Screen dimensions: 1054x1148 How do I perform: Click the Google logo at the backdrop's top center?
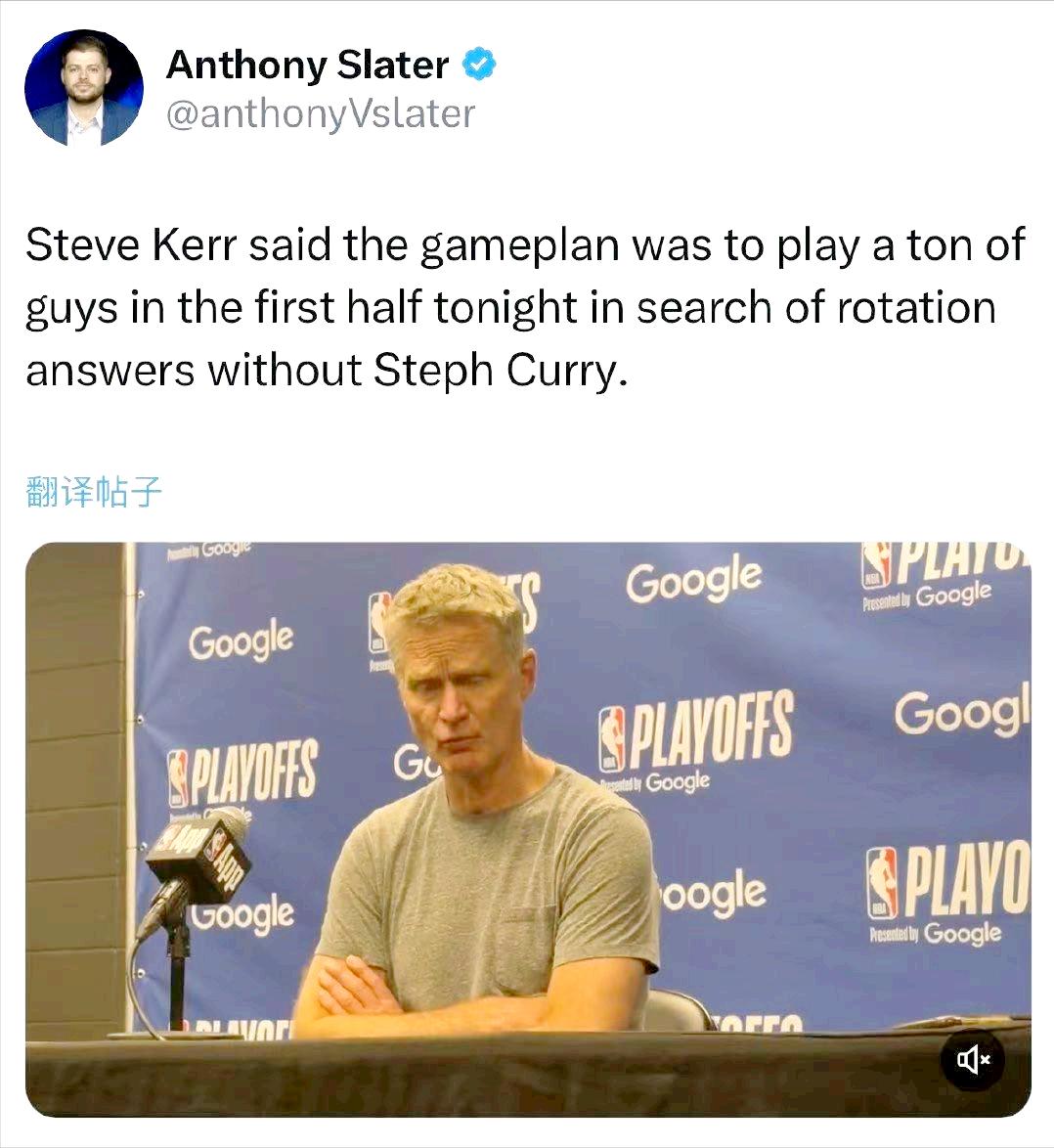(x=694, y=579)
